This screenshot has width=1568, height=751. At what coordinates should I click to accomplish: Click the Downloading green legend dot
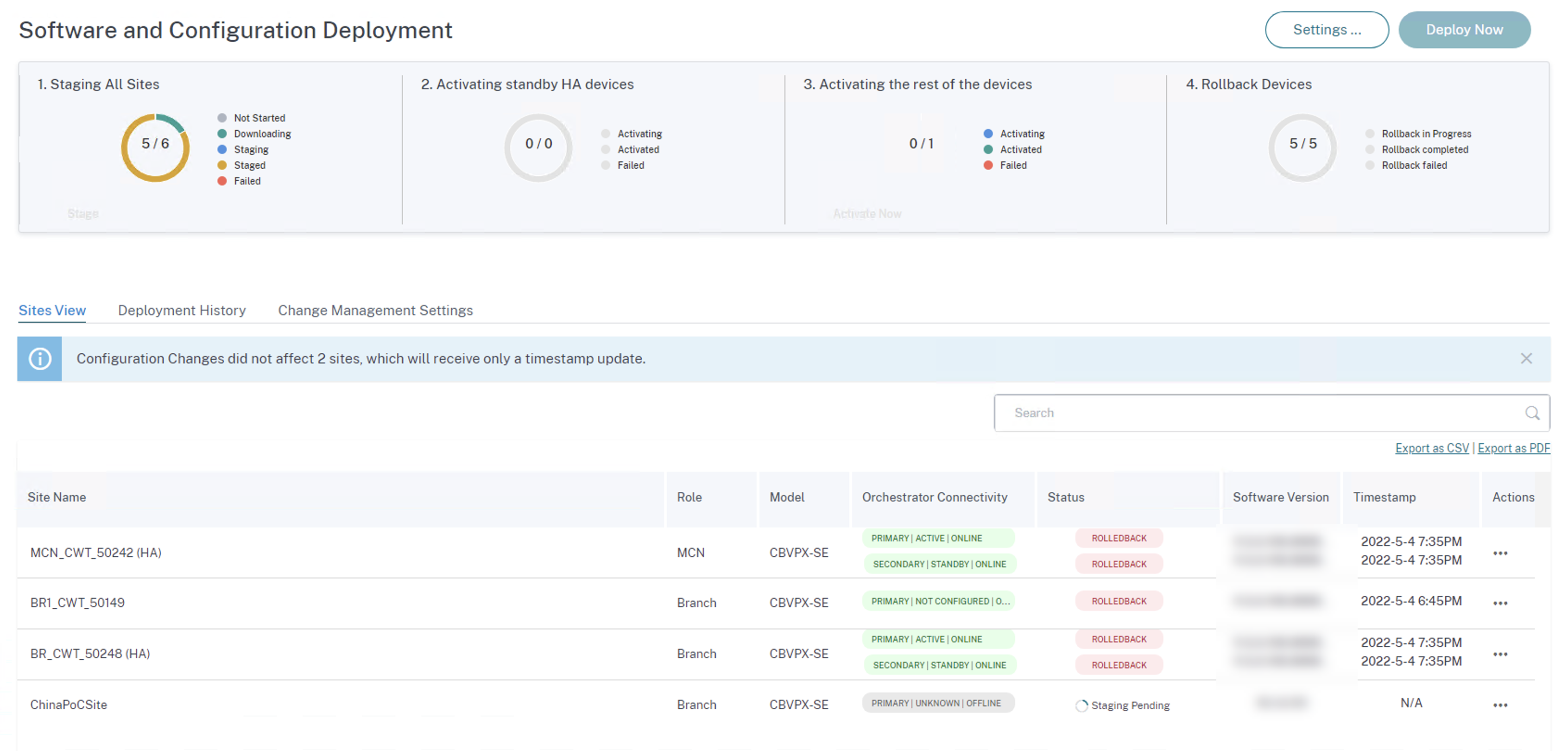click(x=222, y=134)
